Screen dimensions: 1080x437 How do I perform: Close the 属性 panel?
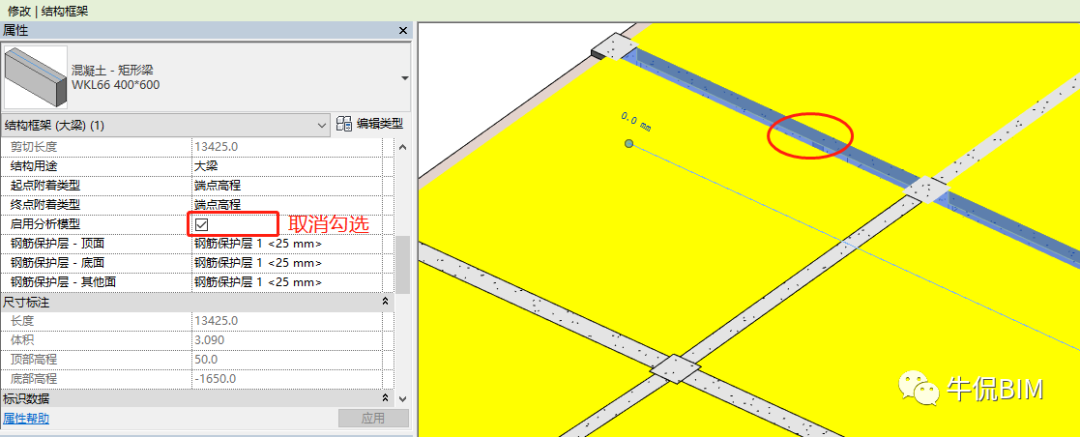click(x=403, y=30)
